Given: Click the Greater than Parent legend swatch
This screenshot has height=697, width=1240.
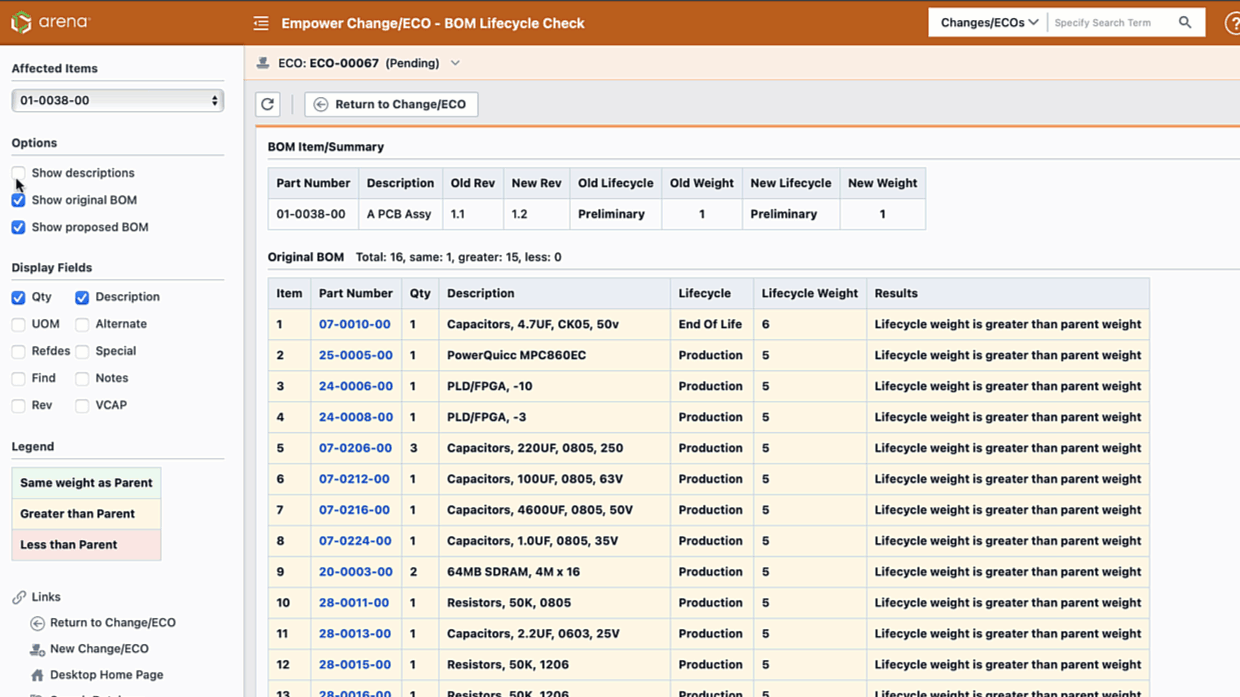Looking at the screenshot, I should click(x=86, y=514).
